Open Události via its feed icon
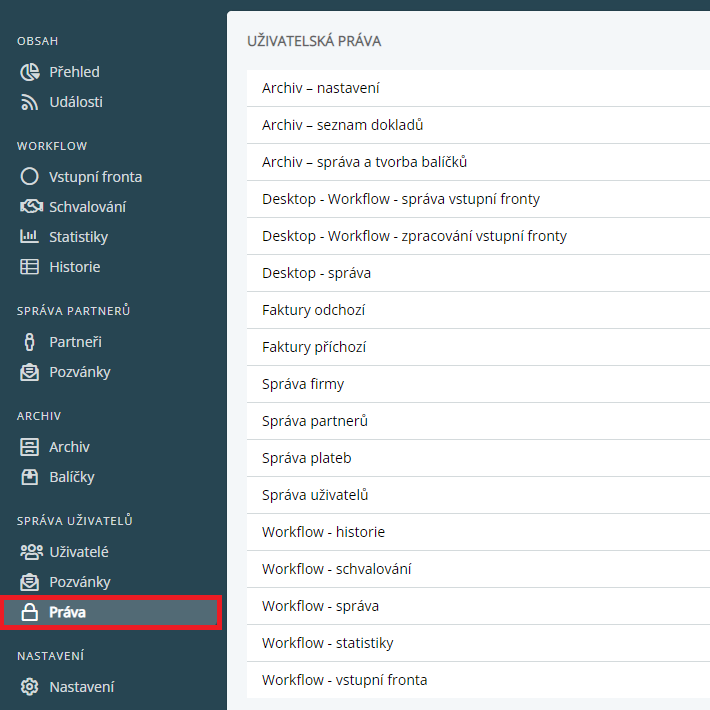710x710 pixels. pos(30,102)
